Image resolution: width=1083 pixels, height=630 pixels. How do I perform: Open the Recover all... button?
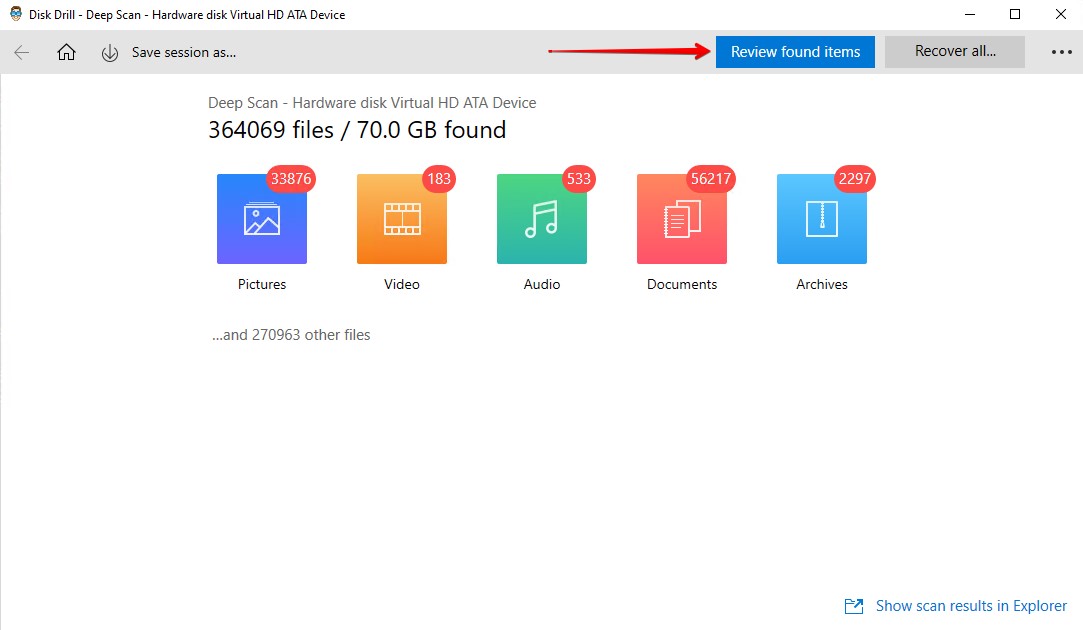click(955, 52)
